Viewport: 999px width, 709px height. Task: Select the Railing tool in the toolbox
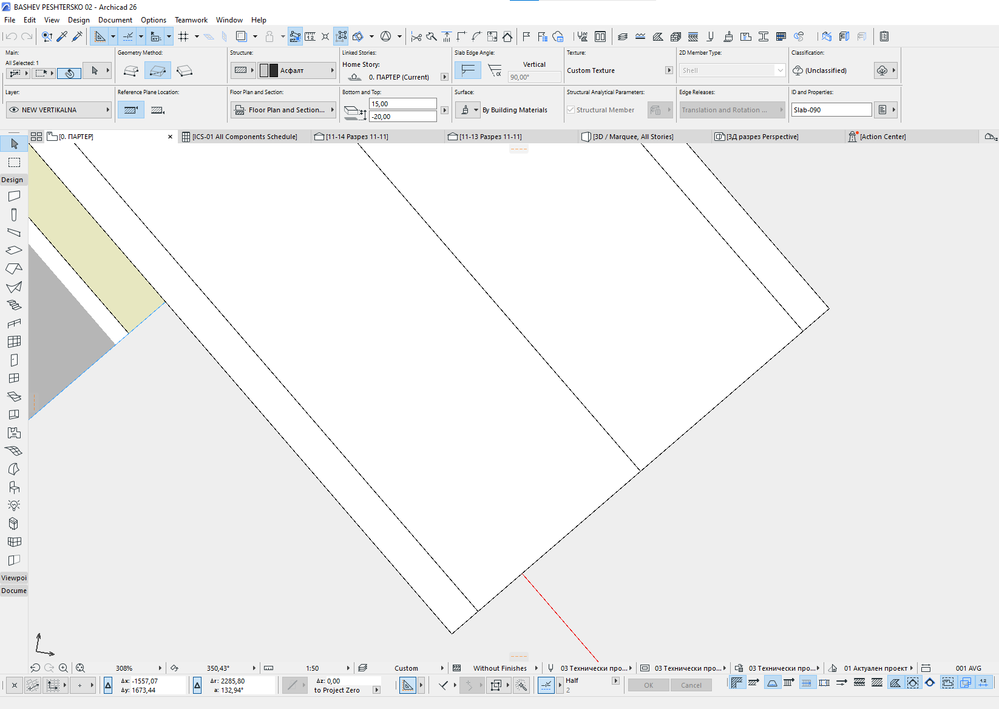(x=14, y=324)
